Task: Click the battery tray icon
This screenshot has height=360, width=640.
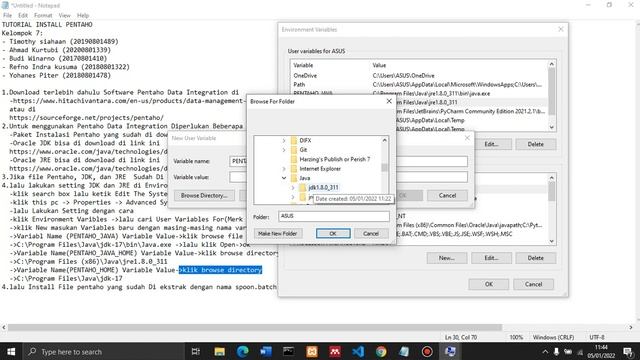Action: 568,351
